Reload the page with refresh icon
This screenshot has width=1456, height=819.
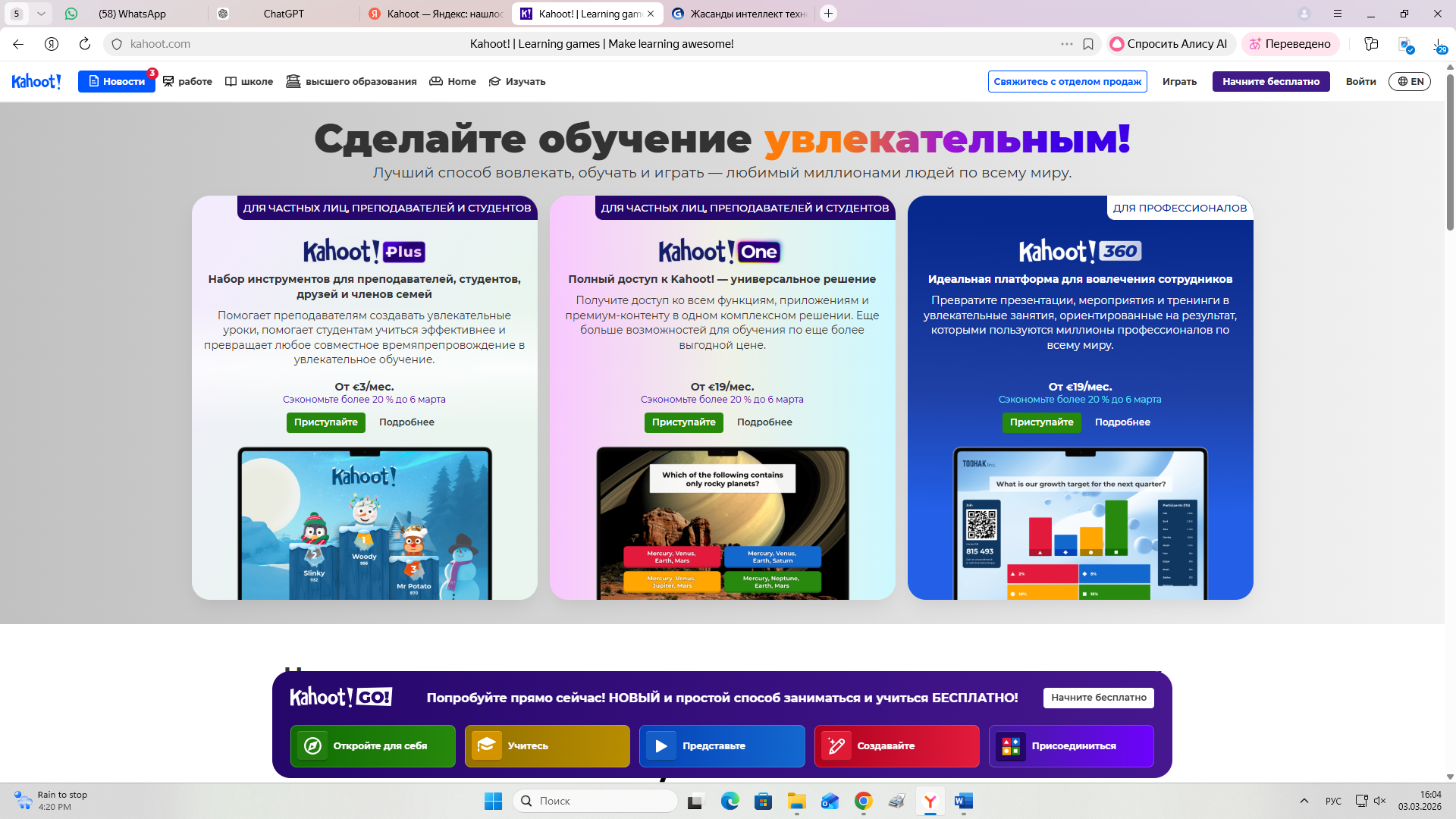(85, 44)
